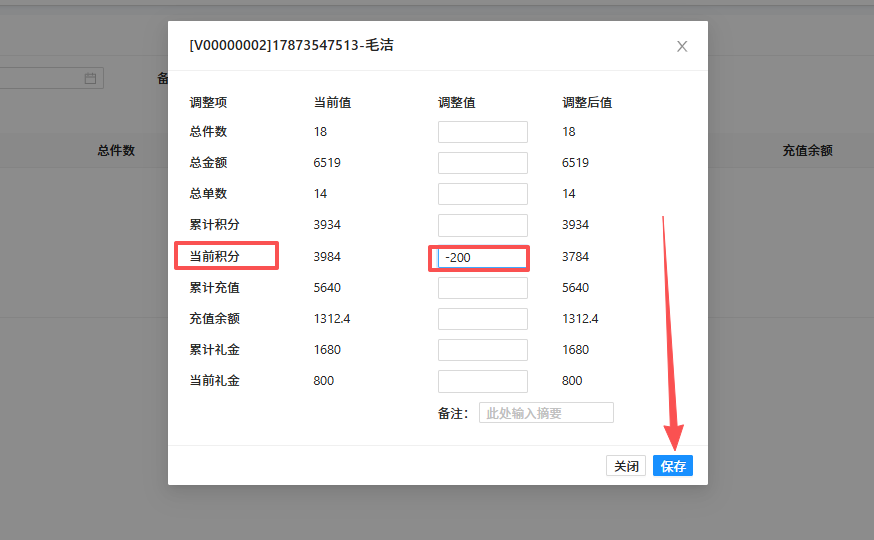Click background table header 充值余额

(x=807, y=150)
